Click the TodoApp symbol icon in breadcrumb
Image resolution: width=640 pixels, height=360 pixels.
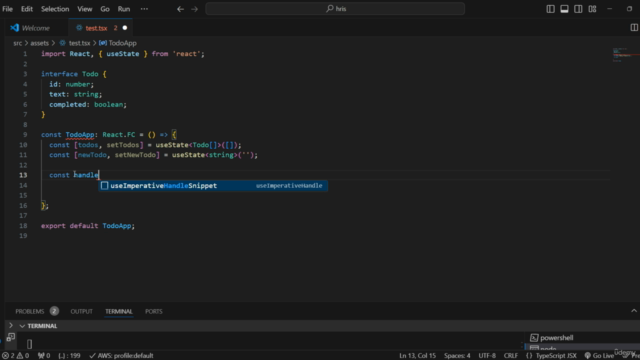[x=103, y=43]
